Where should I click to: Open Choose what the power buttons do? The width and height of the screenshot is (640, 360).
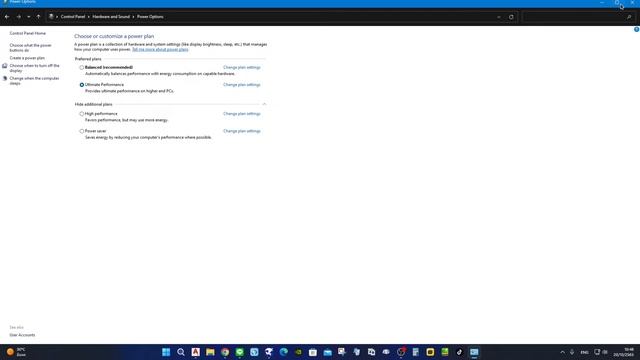[x=30, y=48]
